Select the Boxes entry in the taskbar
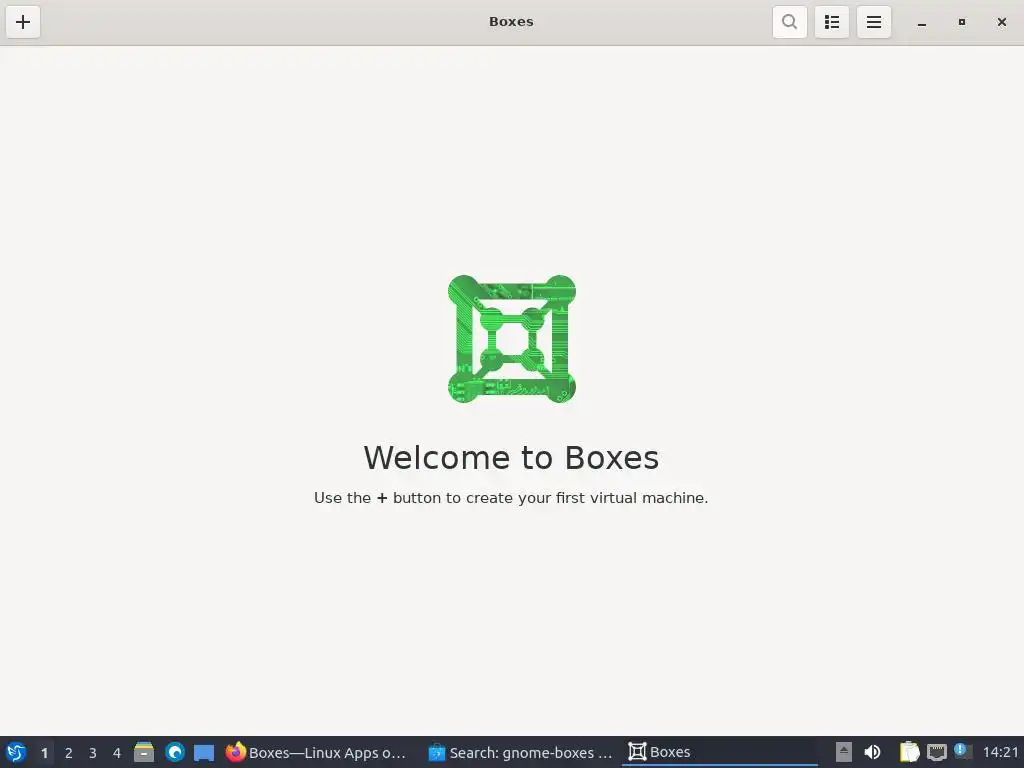This screenshot has width=1024, height=768. click(x=720, y=752)
